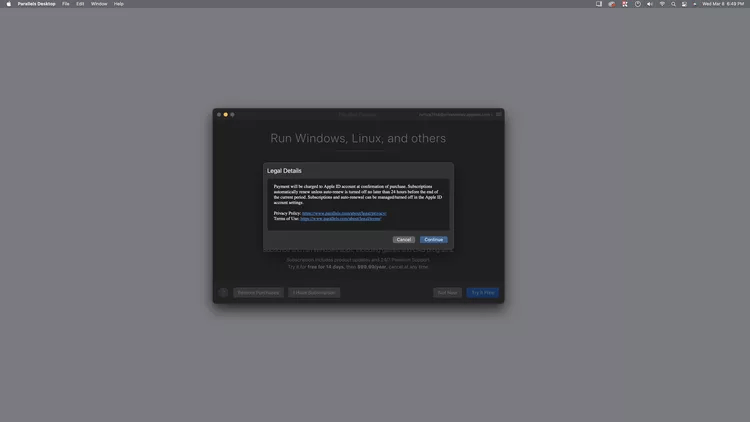Click the date and time display
The width and height of the screenshot is (750, 422).
pos(723,4)
